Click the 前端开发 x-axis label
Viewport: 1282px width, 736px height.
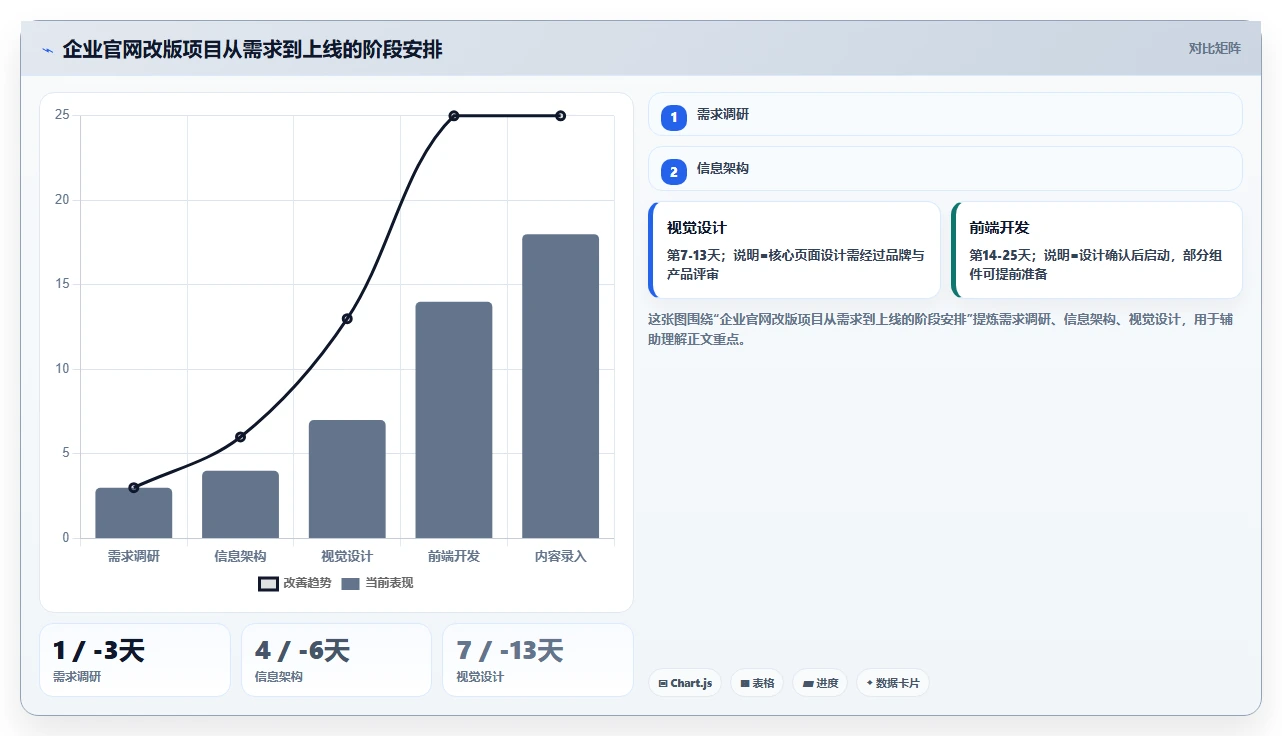click(454, 556)
